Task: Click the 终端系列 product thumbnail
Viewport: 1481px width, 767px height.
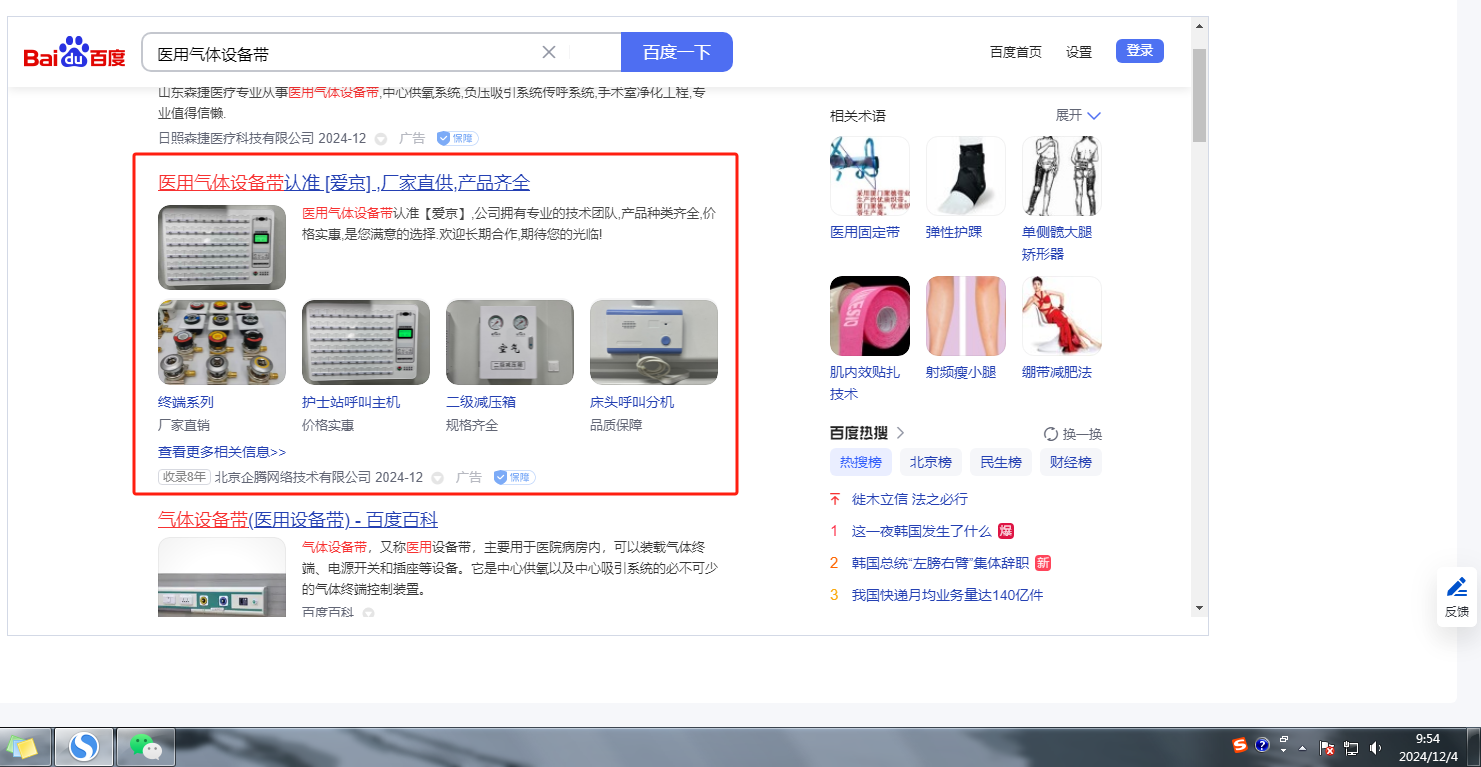Action: coord(222,342)
